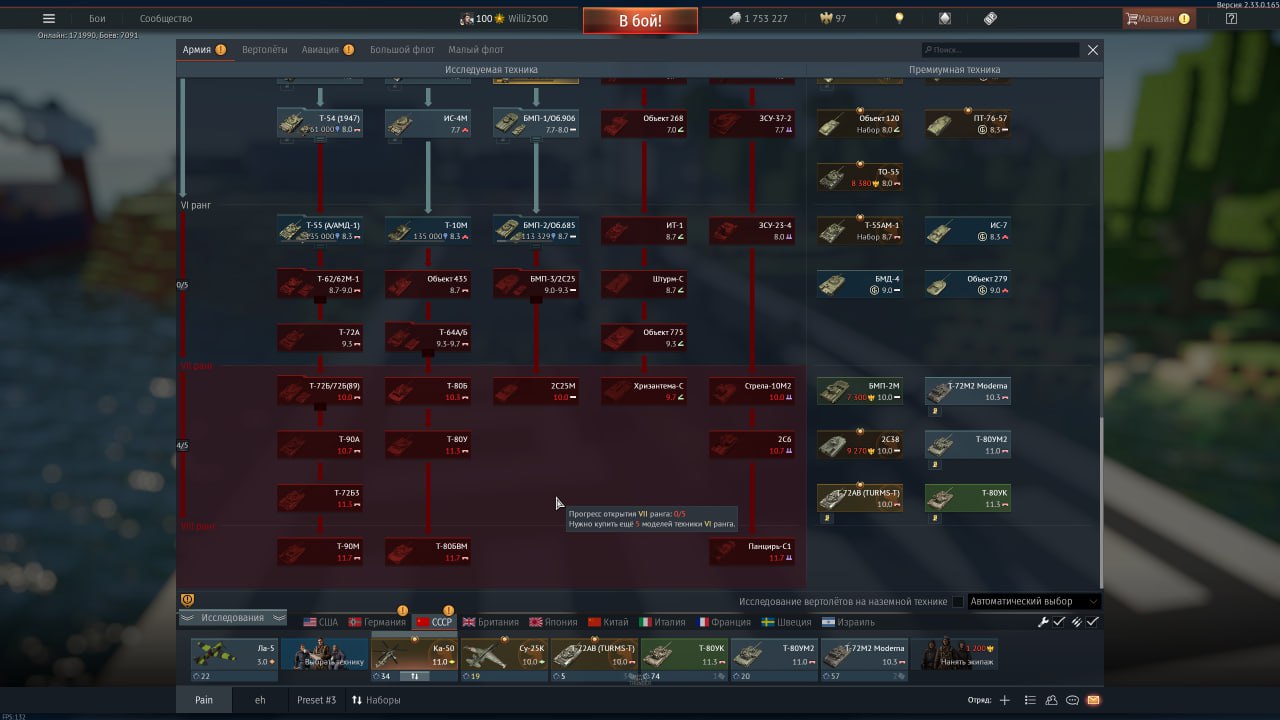
Task: Focus the Поиск search field
Action: (1000, 50)
